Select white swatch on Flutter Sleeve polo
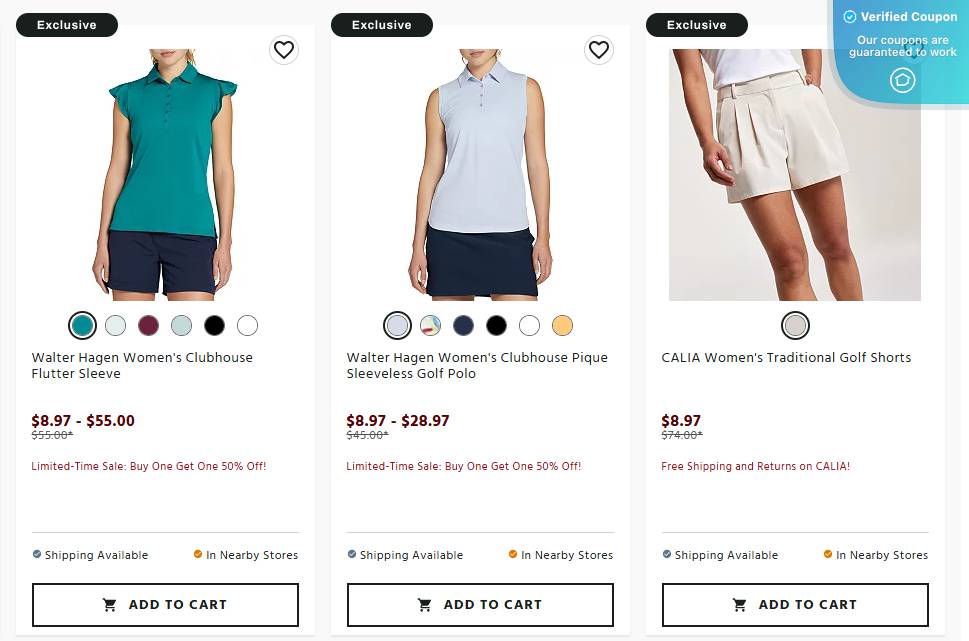Screen dimensions: 969x641 pos(247,325)
